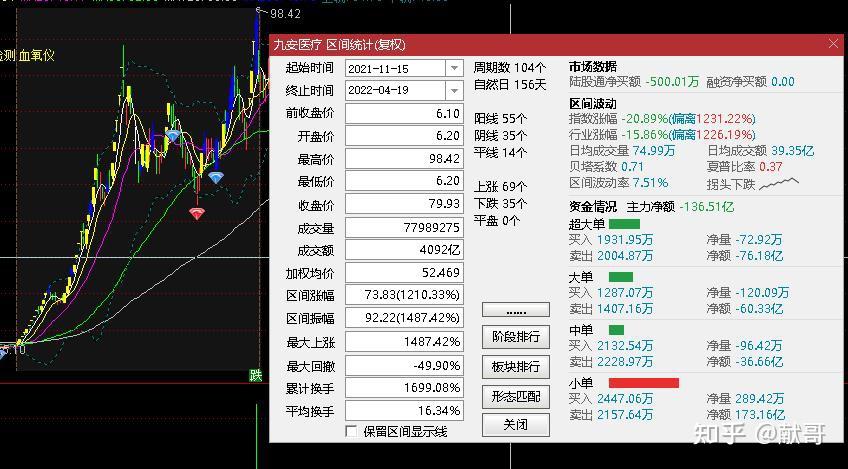The width and height of the screenshot is (848, 469).
Task: Click the 大单 green bar
Action: click(x=620, y=277)
